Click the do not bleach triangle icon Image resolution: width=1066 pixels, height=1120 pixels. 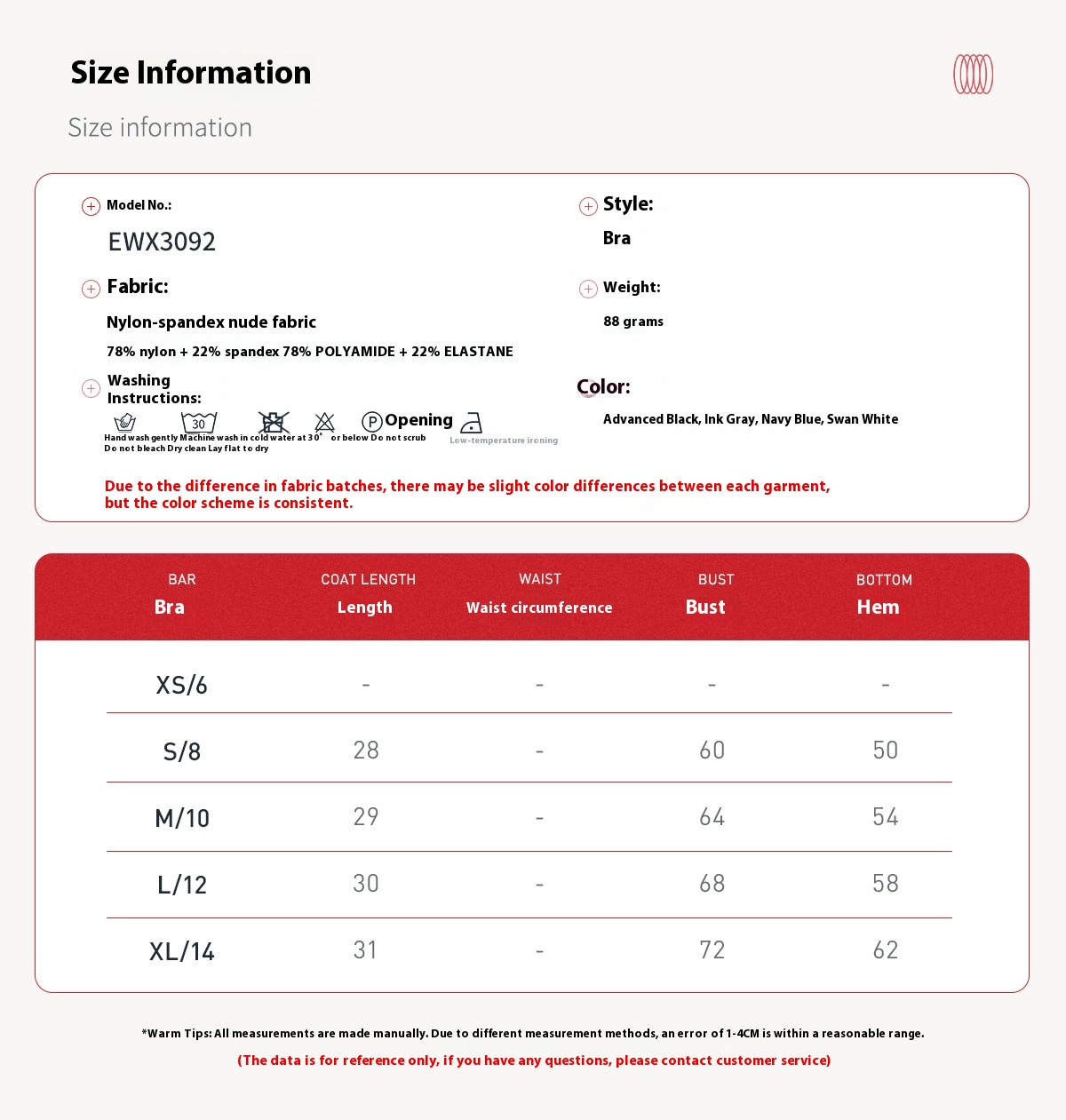pos(325,422)
